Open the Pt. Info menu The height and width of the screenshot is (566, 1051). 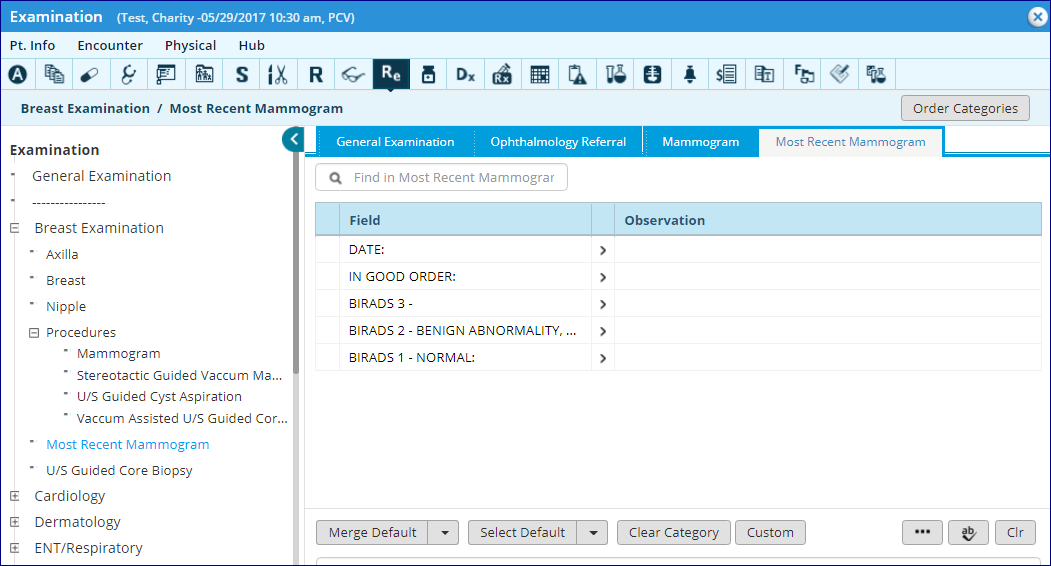32,46
